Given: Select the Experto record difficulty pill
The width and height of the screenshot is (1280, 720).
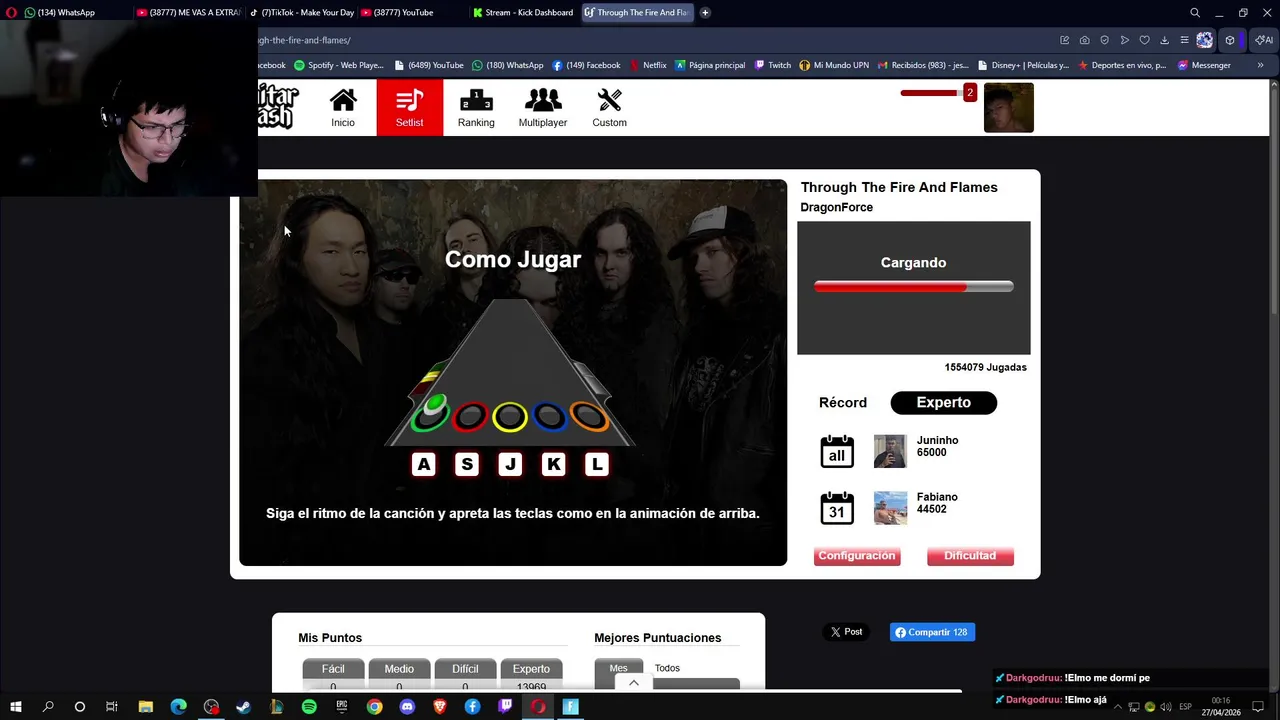Looking at the screenshot, I should tap(944, 403).
